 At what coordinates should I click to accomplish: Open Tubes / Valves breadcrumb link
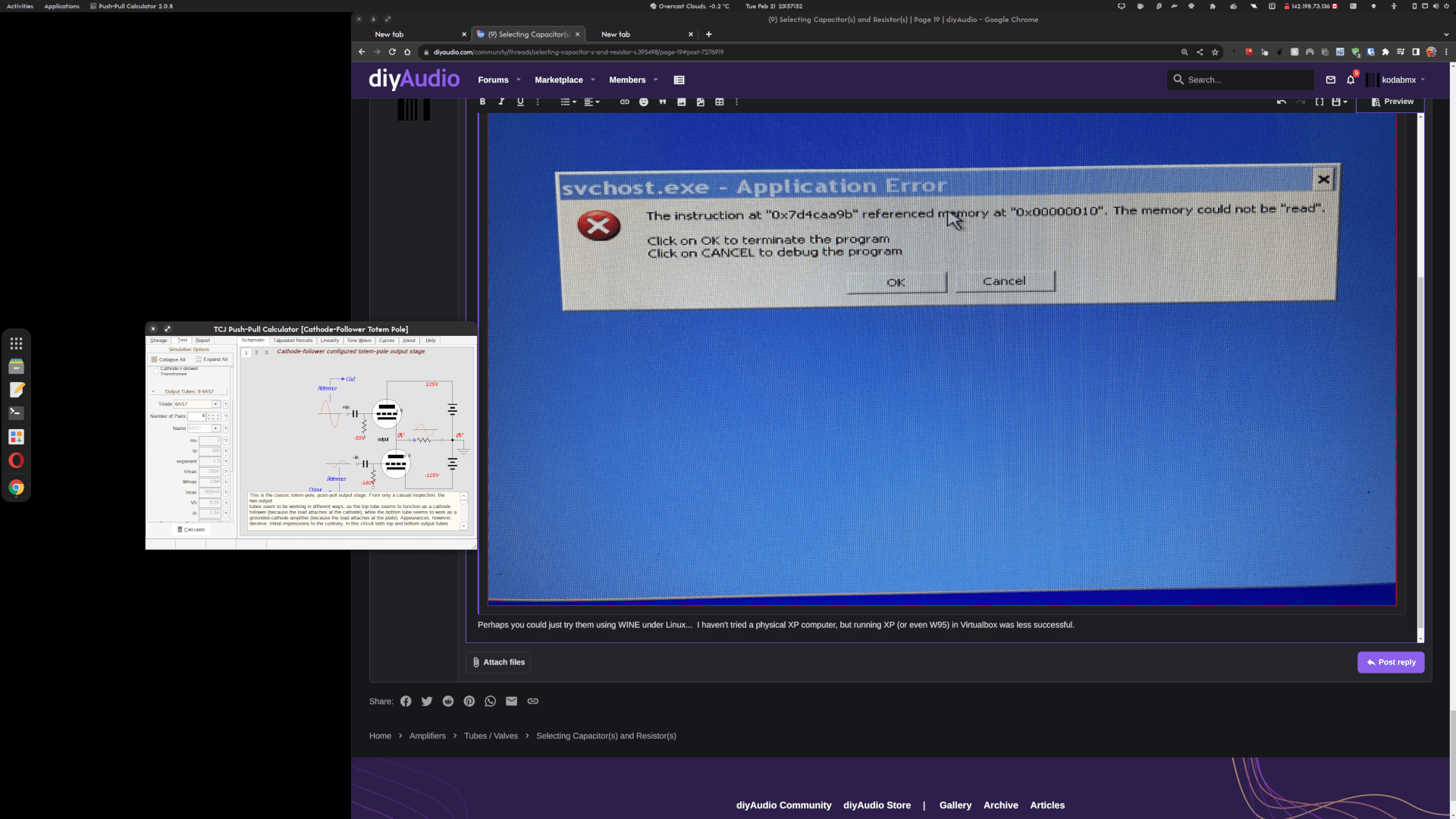[491, 736]
